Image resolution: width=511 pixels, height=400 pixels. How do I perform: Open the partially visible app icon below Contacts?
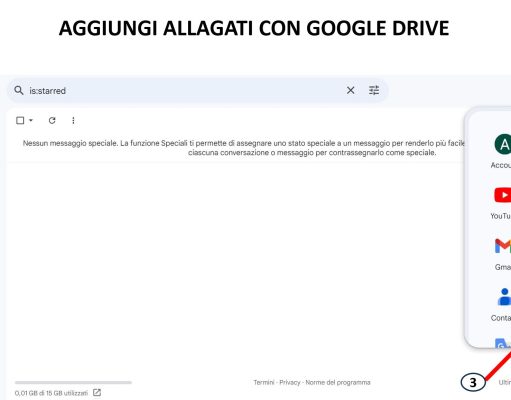(502, 343)
